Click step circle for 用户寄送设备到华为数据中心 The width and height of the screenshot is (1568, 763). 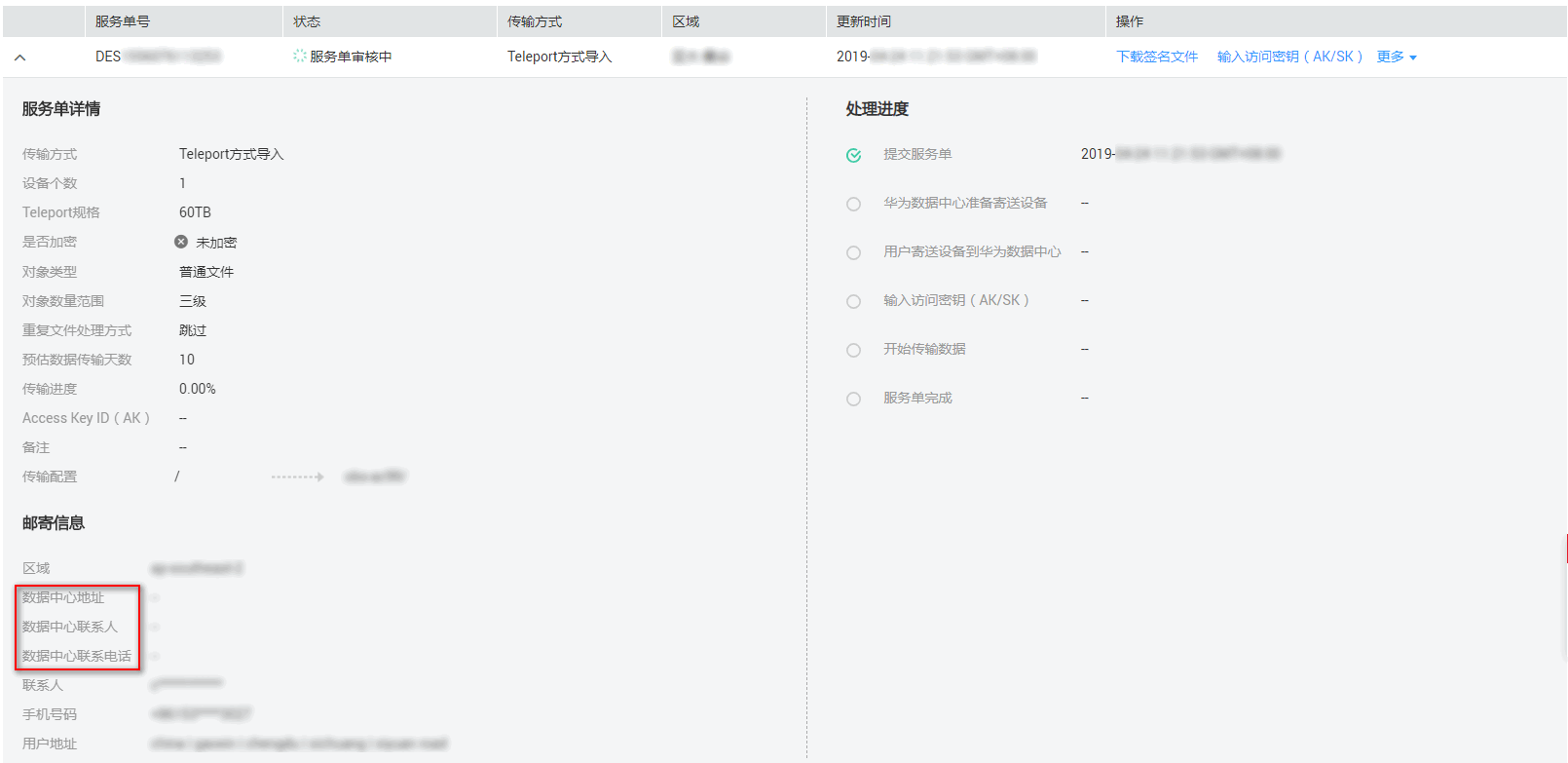[x=854, y=252]
